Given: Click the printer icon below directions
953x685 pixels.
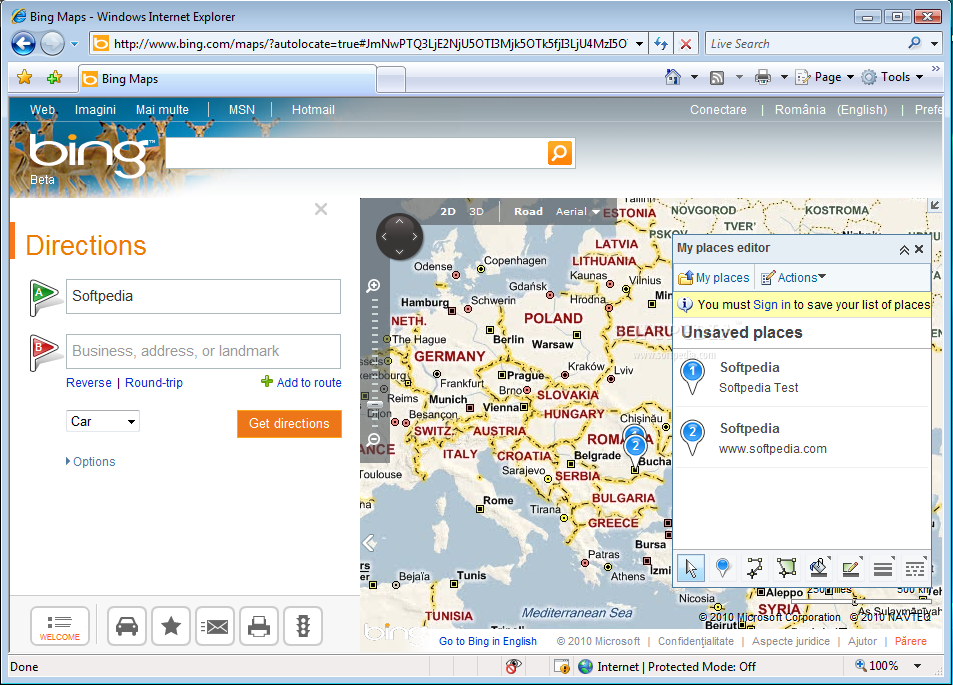Looking at the screenshot, I should [259, 626].
